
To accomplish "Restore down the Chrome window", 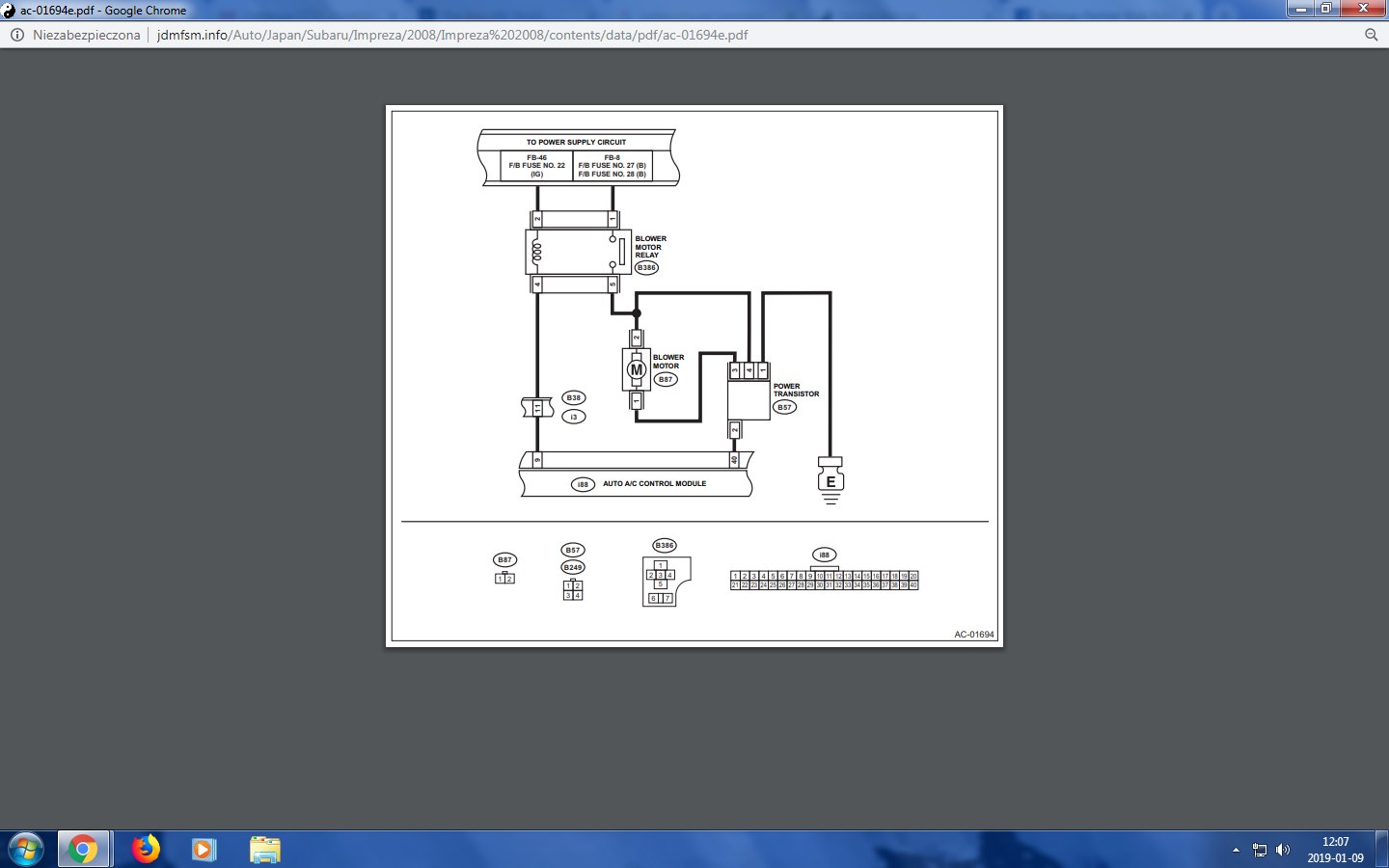I will click(x=1326, y=9).
